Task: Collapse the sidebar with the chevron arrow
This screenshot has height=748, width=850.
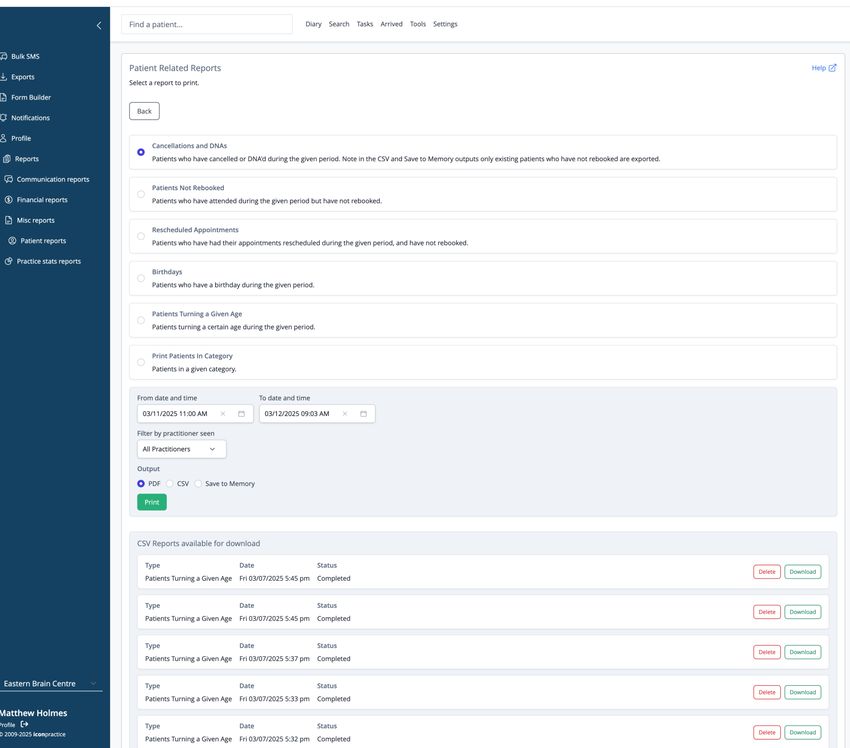Action: (x=99, y=25)
